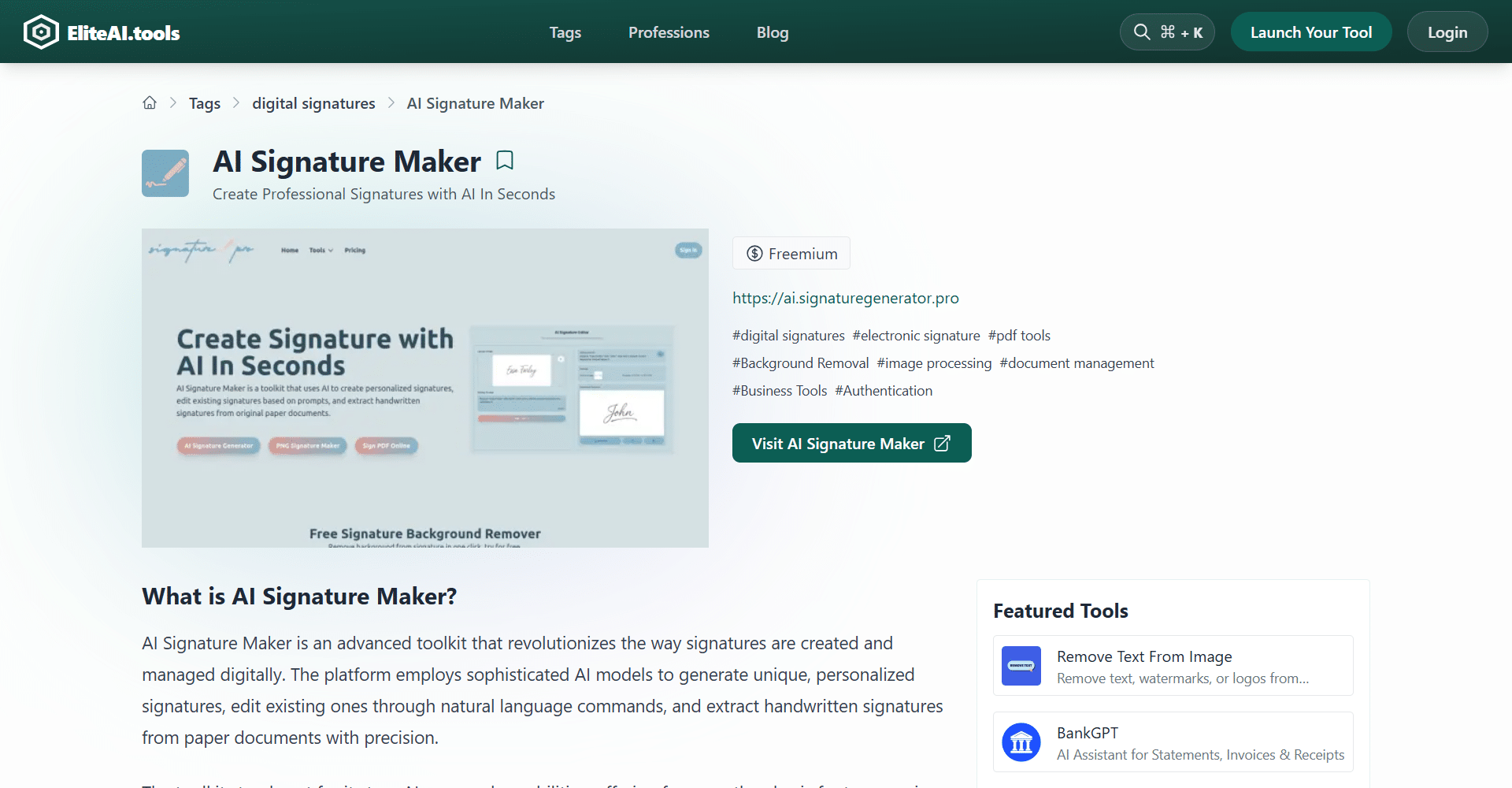
Task: Open the AI Signature Maker screenshot preview
Action: click(x=425, y=388)
